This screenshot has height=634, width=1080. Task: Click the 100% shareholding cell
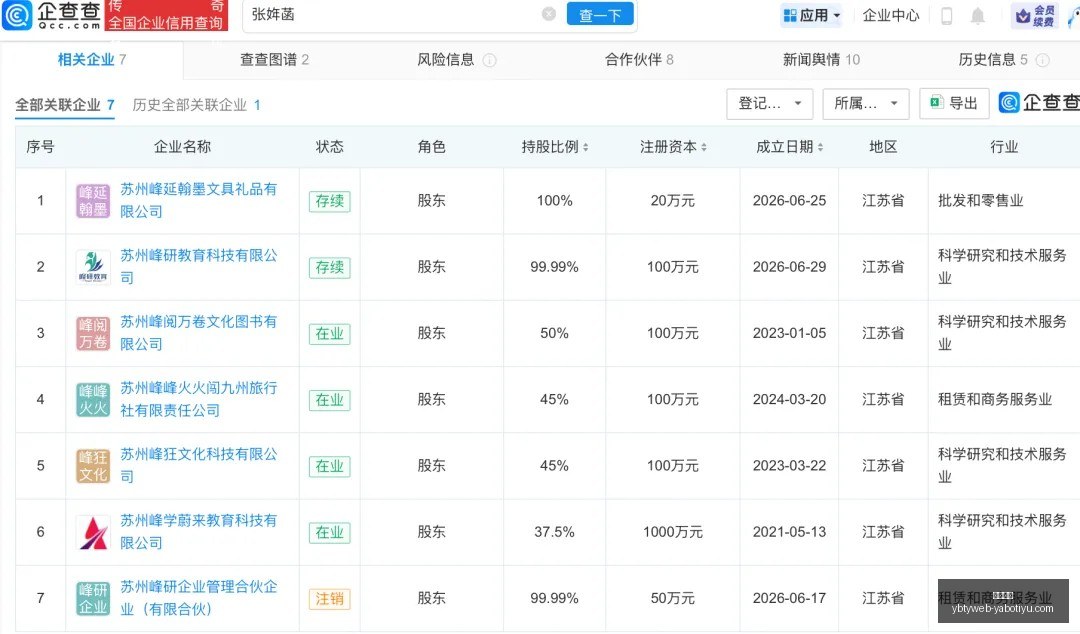pos(554,201)
